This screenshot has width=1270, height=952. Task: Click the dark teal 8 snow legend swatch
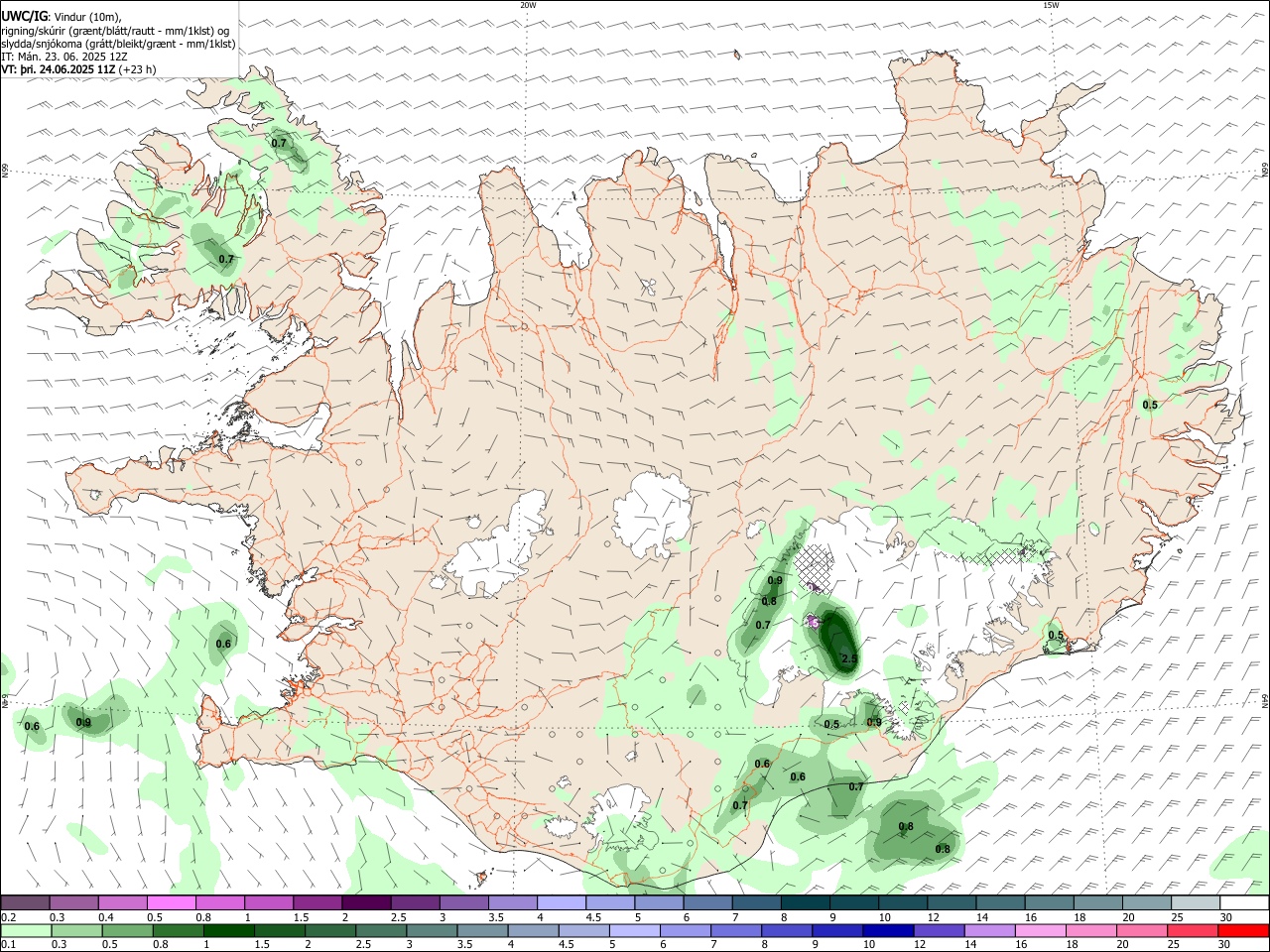click(805, 902)
